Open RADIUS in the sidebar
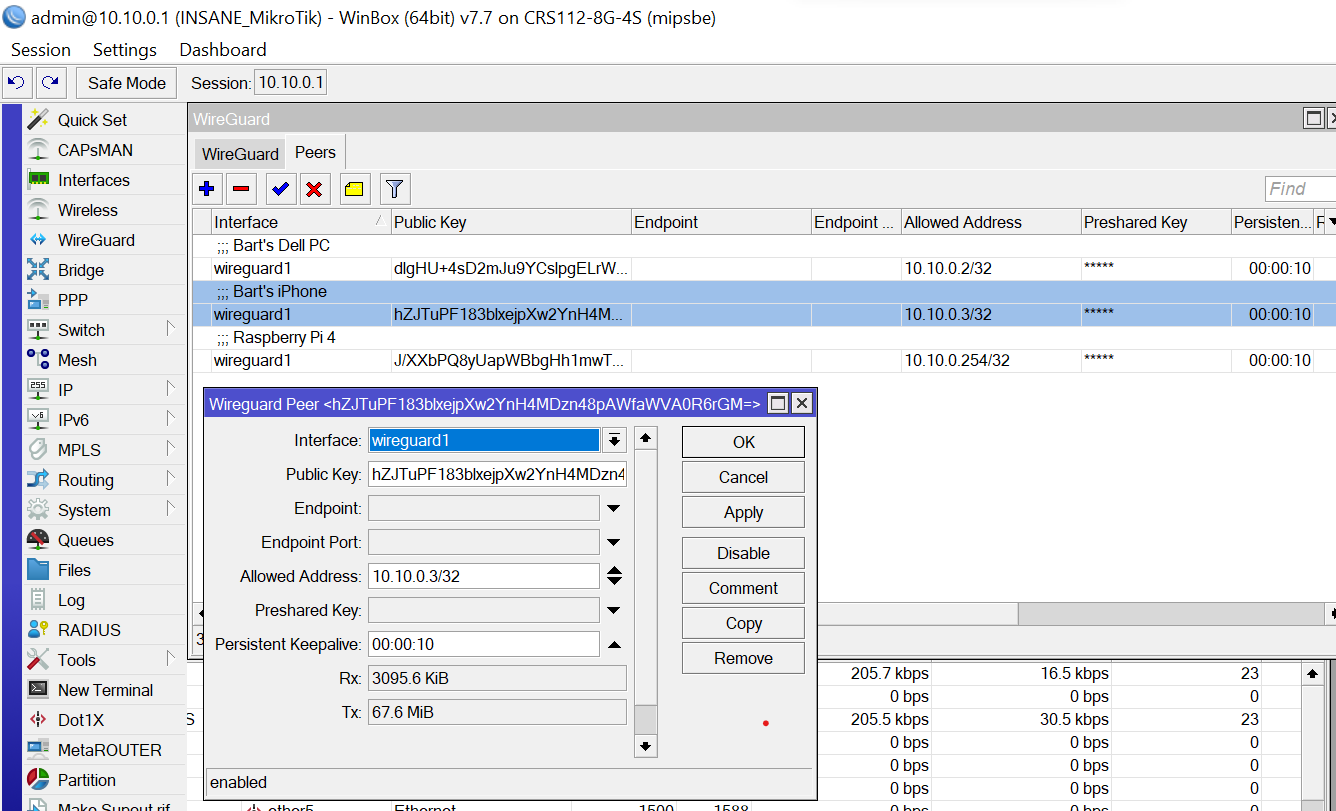The image size is (1336, 811). (89, 630)
